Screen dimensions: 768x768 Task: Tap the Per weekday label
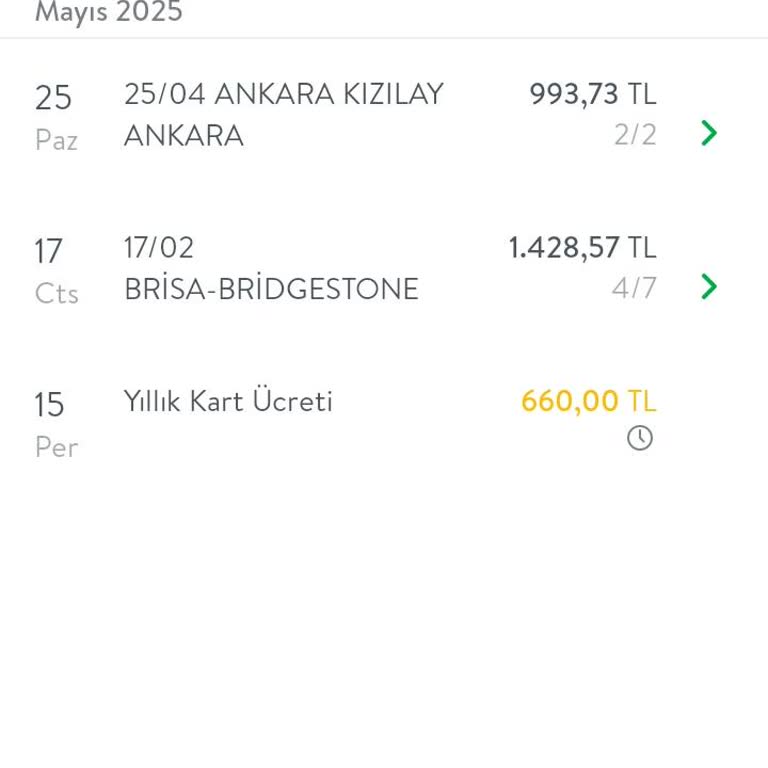pos(56,447)
